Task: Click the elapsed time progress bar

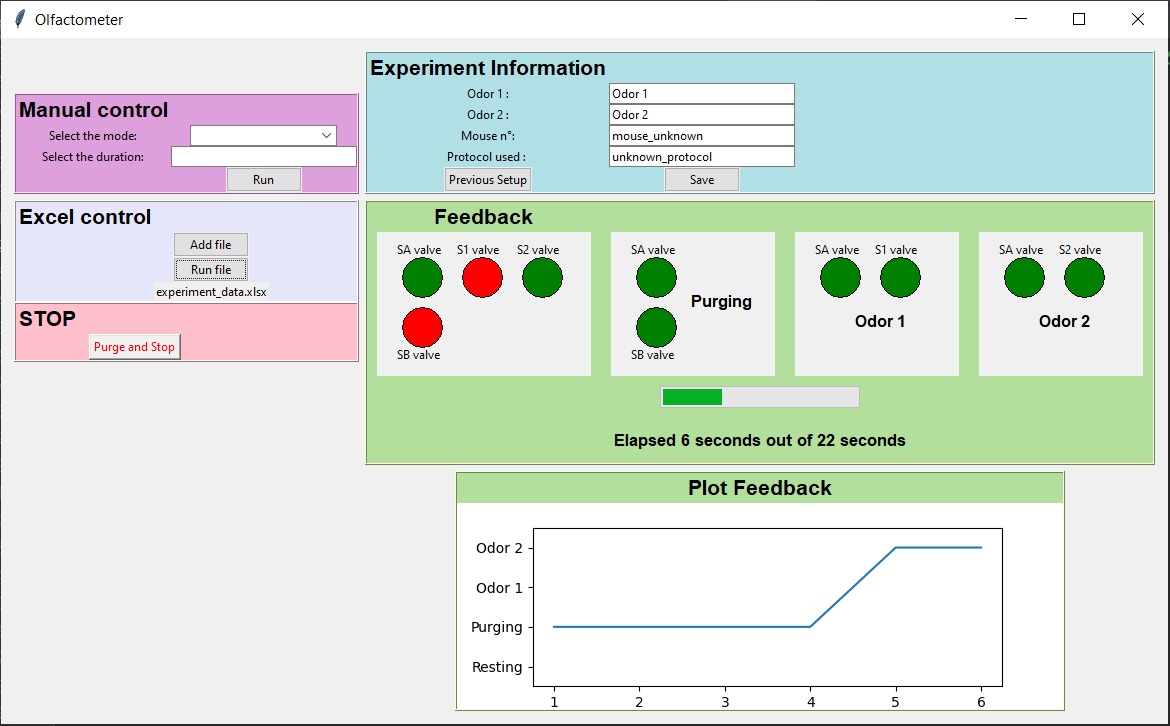Action: coord(760,397)
